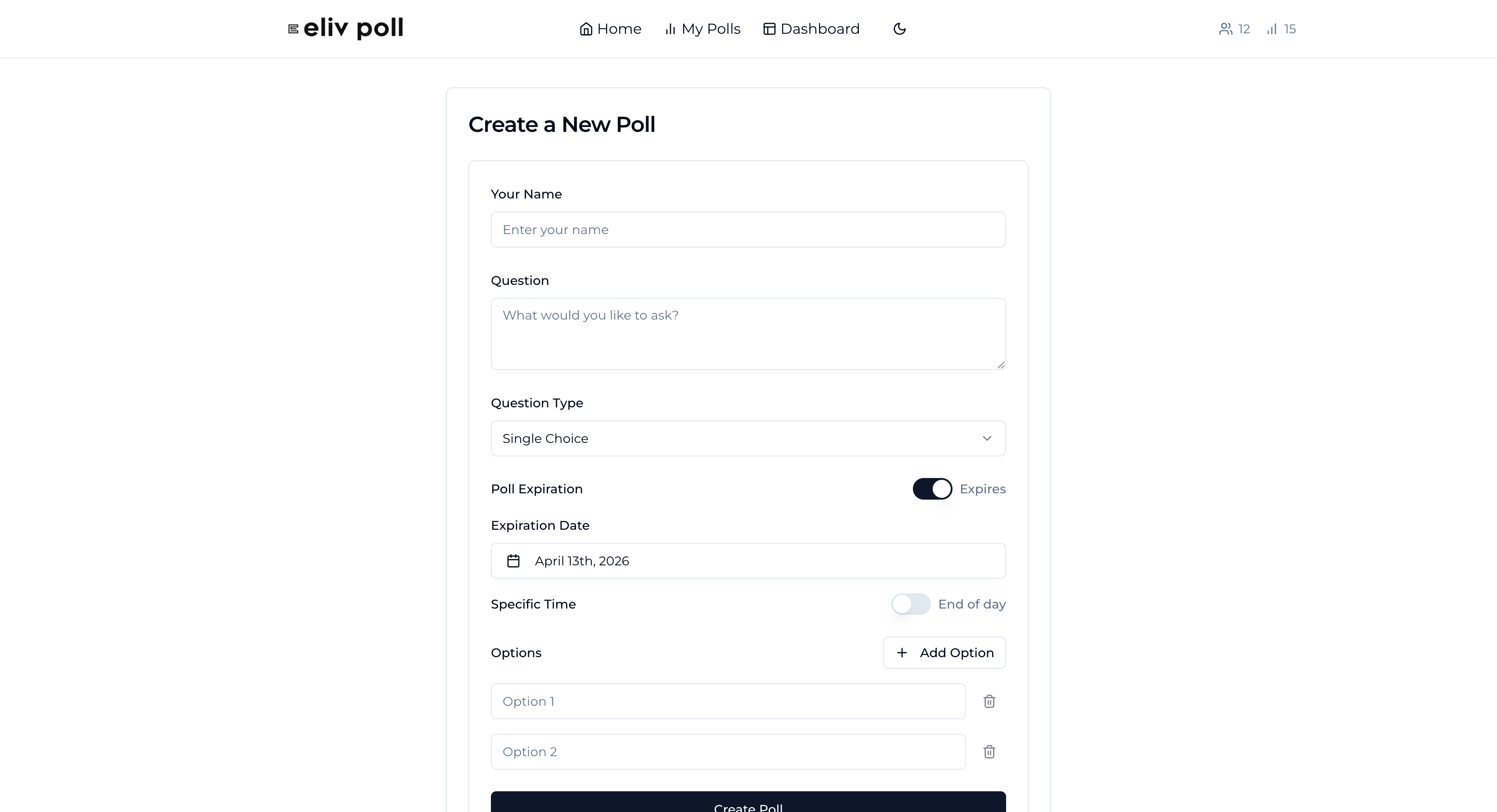Open the Dashboard nav item
This screenshot has height=812, width=1497.
(x=811, y=29)
